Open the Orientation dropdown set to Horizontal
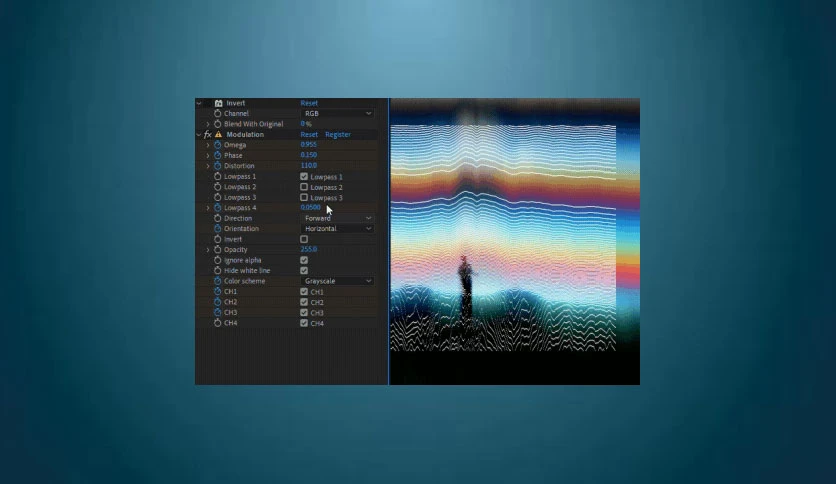Image resolution: width=836 pixels, height=484 pixels. coord(337,229)
